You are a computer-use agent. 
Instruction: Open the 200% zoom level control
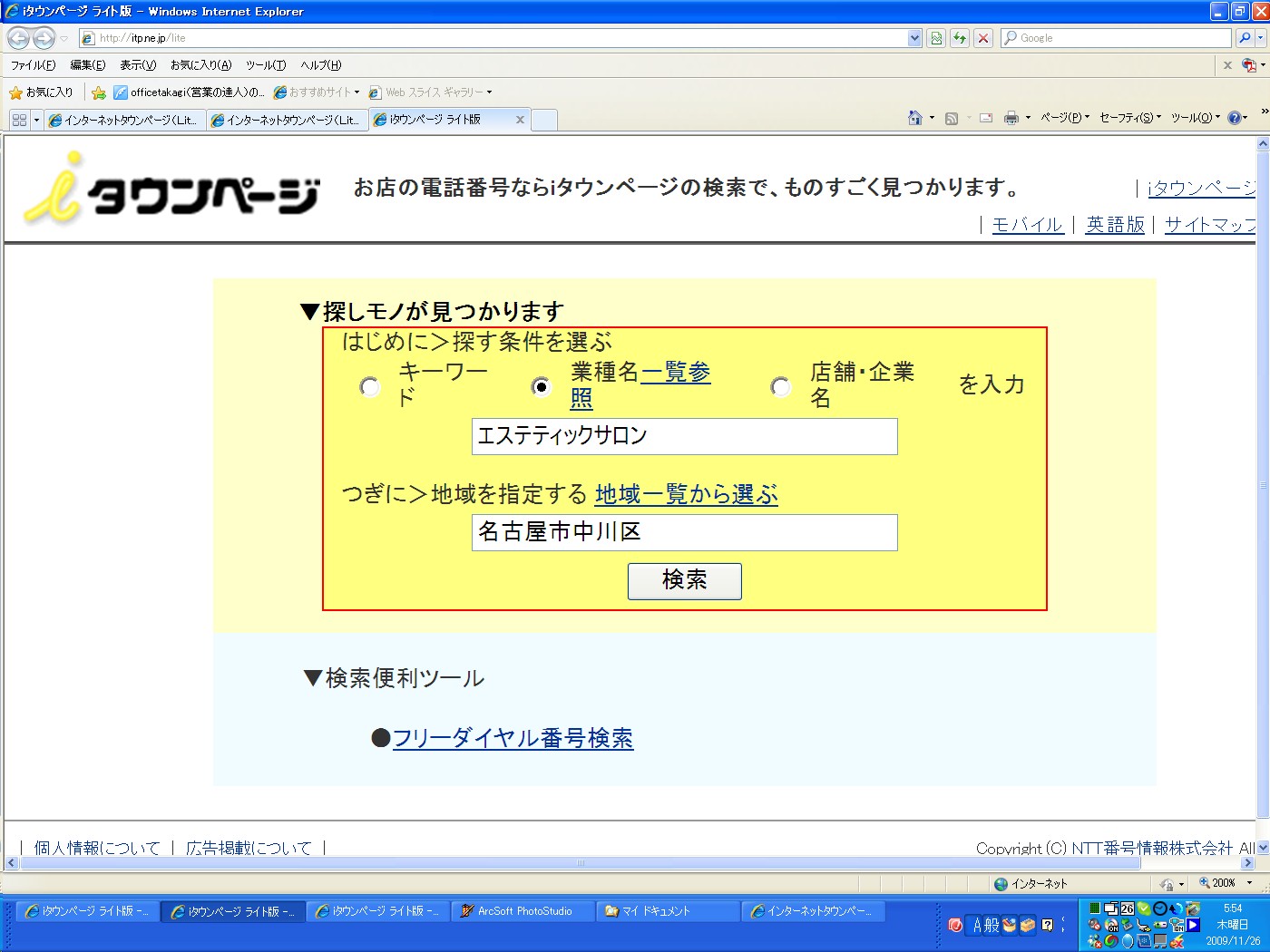click(1225, 883)
